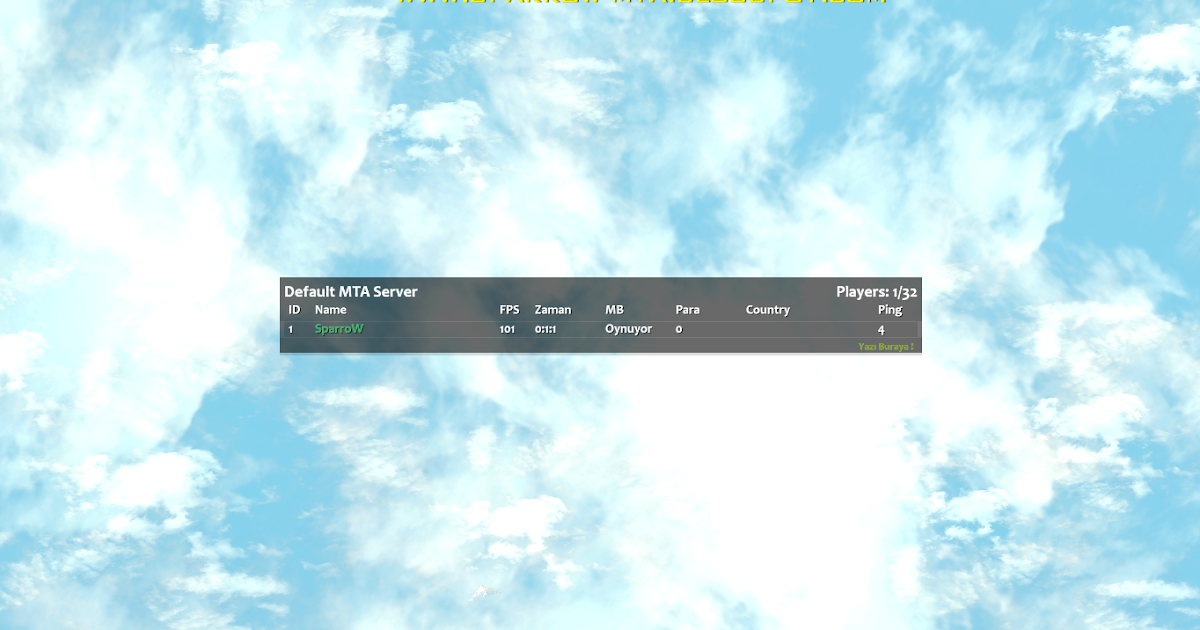Click the Name column header
This screenshot has height=630, width=1200.
click(330, 310)
